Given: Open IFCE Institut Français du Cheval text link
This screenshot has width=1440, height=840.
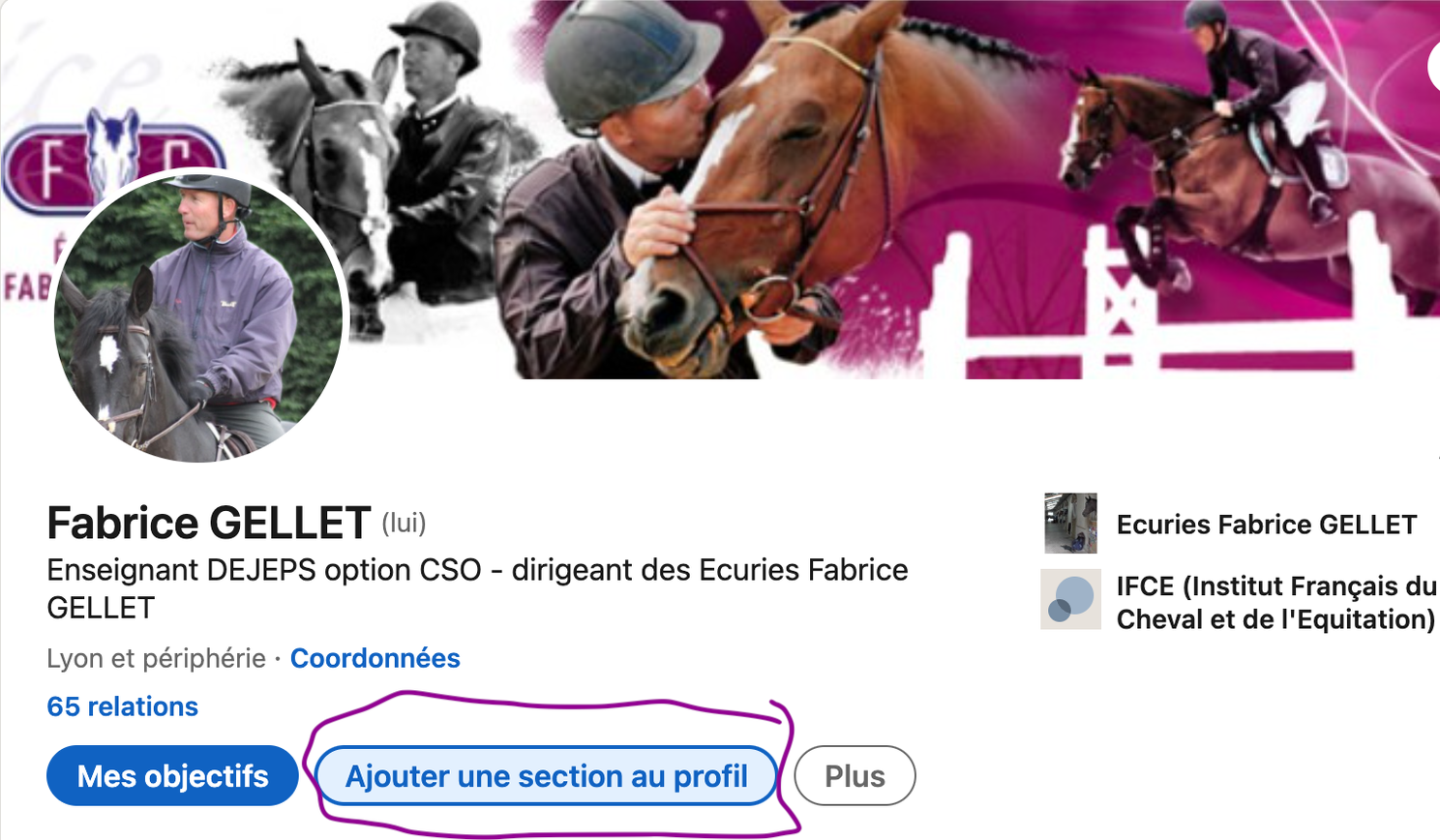Looking at the screenshot, I should 1276,602.
